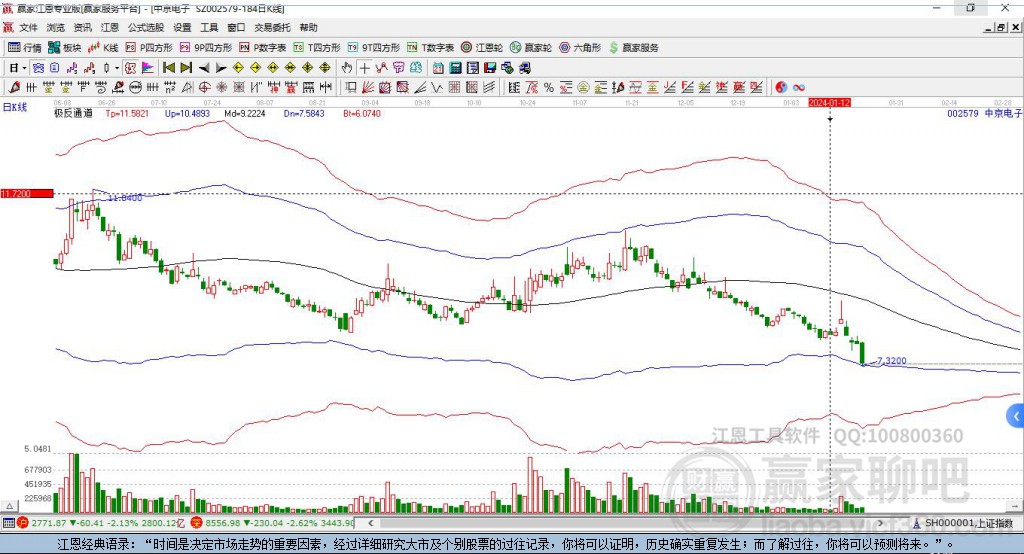Open the T四方形 tool
The image size is (1024, 554).
tap(317, 48)
